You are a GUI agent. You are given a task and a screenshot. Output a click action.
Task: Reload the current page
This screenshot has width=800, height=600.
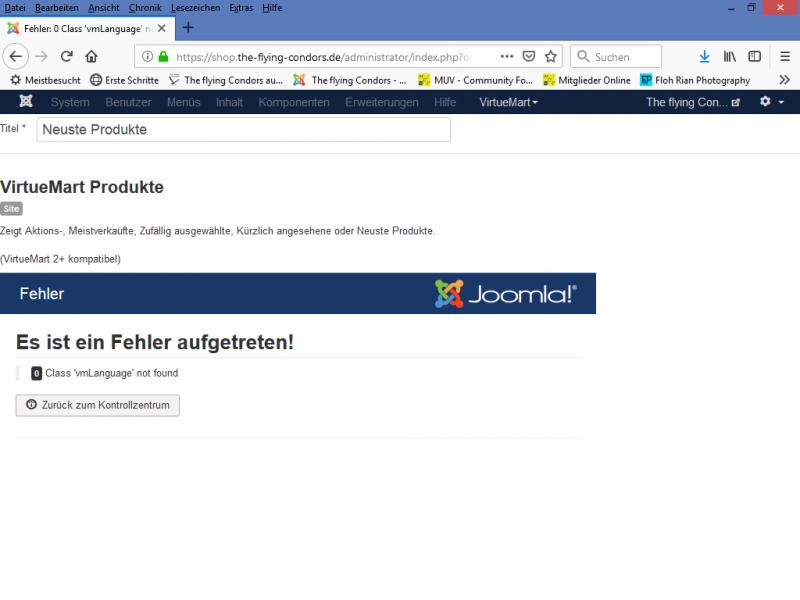pyautogui.click(x=67, y=57)
